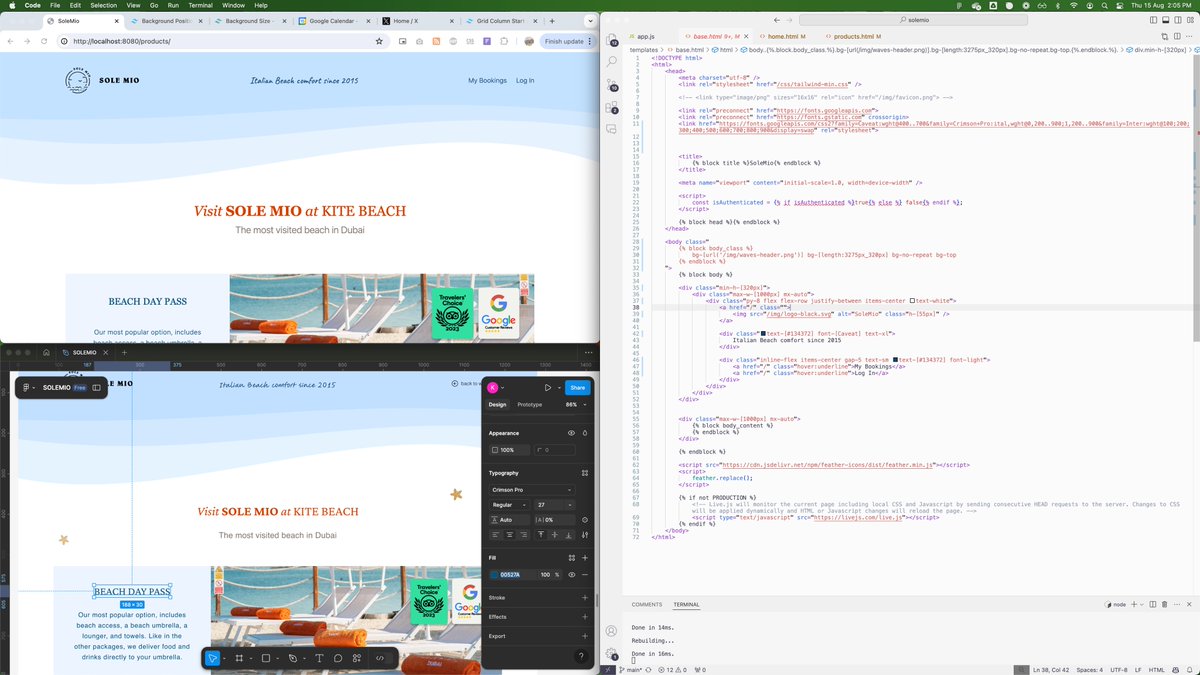The image size is (1200, 675).
Task: Switch to app.js editor tab
Action: tap(646, 36)
